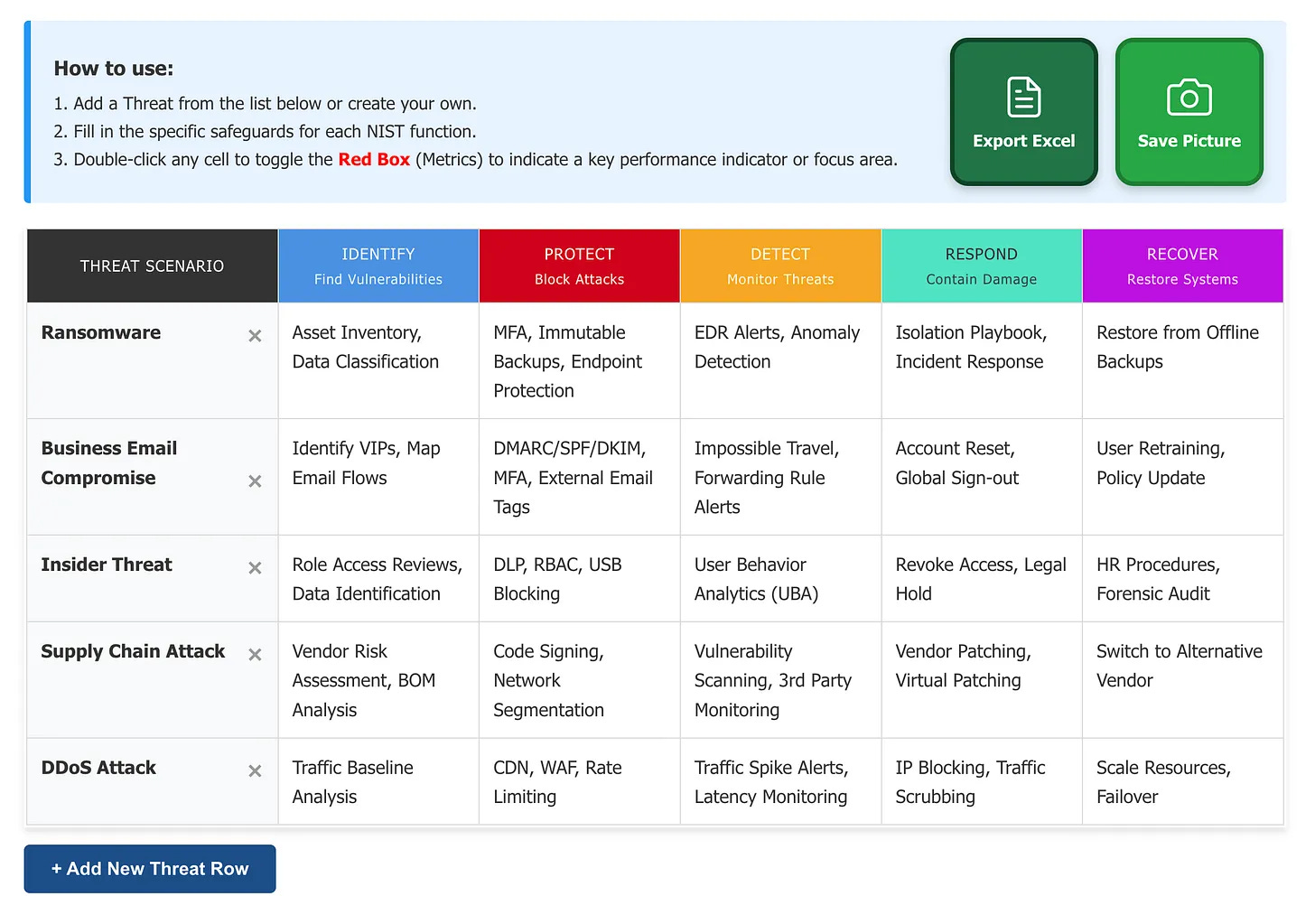Delete Supply Chain Attack row using X icon
Image resolution: width=1315 pixels, height=924 pixels.
(x=255, y=655)
